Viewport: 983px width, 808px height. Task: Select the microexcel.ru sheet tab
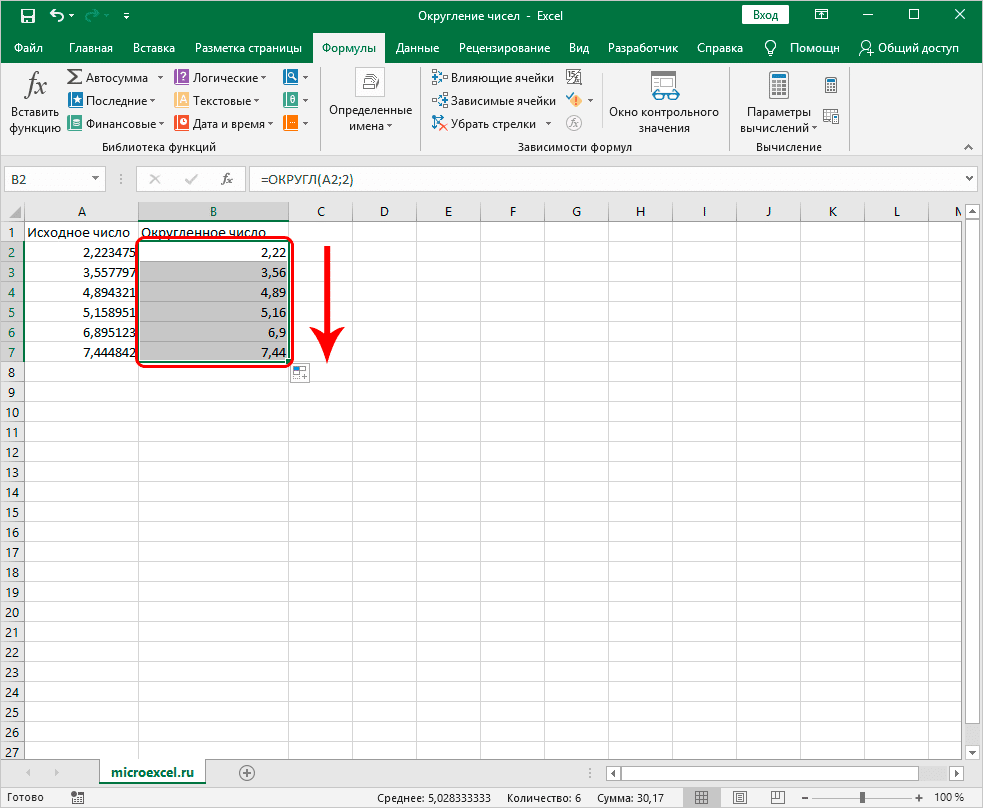[x=152, y=772]
